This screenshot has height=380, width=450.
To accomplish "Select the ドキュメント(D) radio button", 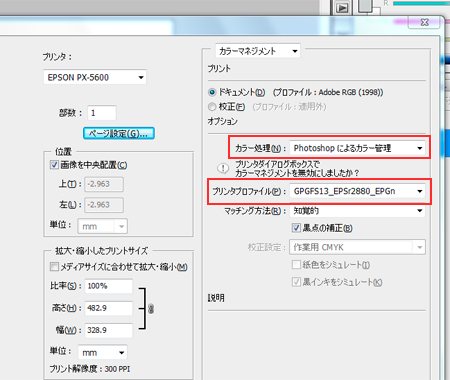I will coord(212,92).
